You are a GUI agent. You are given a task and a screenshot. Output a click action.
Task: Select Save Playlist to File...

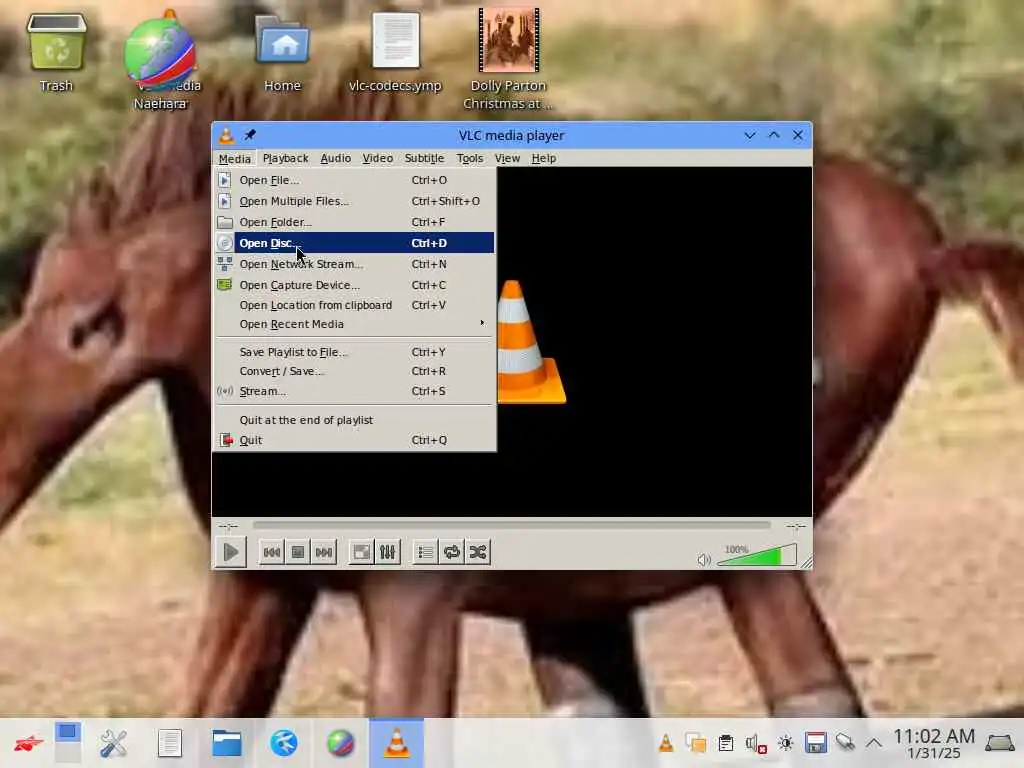pos(355,352)
